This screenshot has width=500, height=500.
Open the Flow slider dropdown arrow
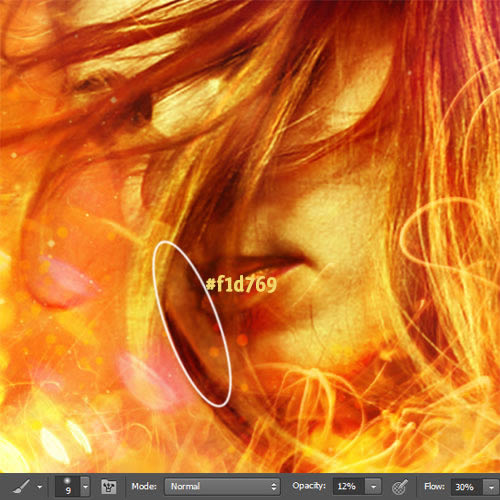pos(491,487)
